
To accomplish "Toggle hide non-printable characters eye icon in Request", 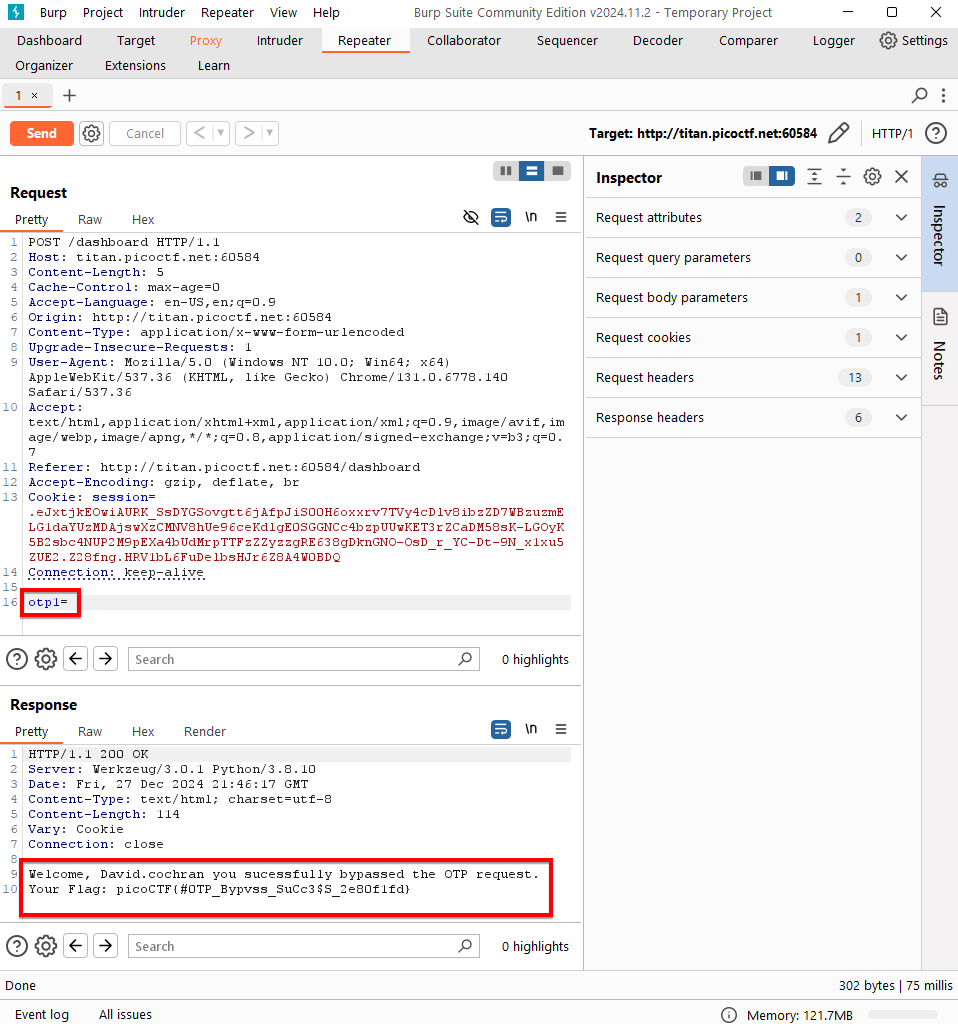I will click(x=471, y=217).
